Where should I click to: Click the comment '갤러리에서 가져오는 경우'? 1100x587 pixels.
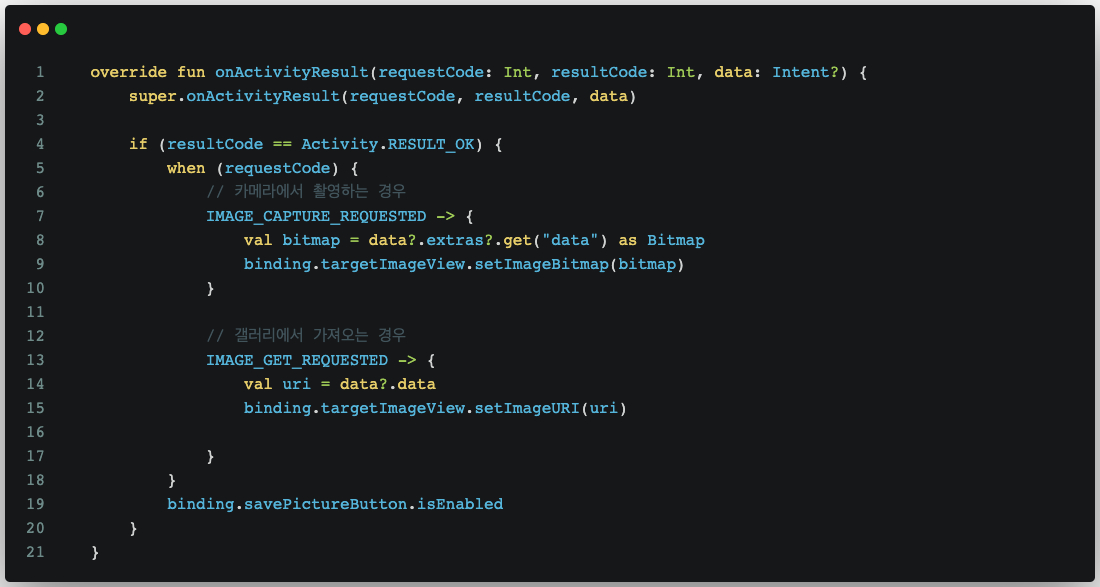click(306, 335)
